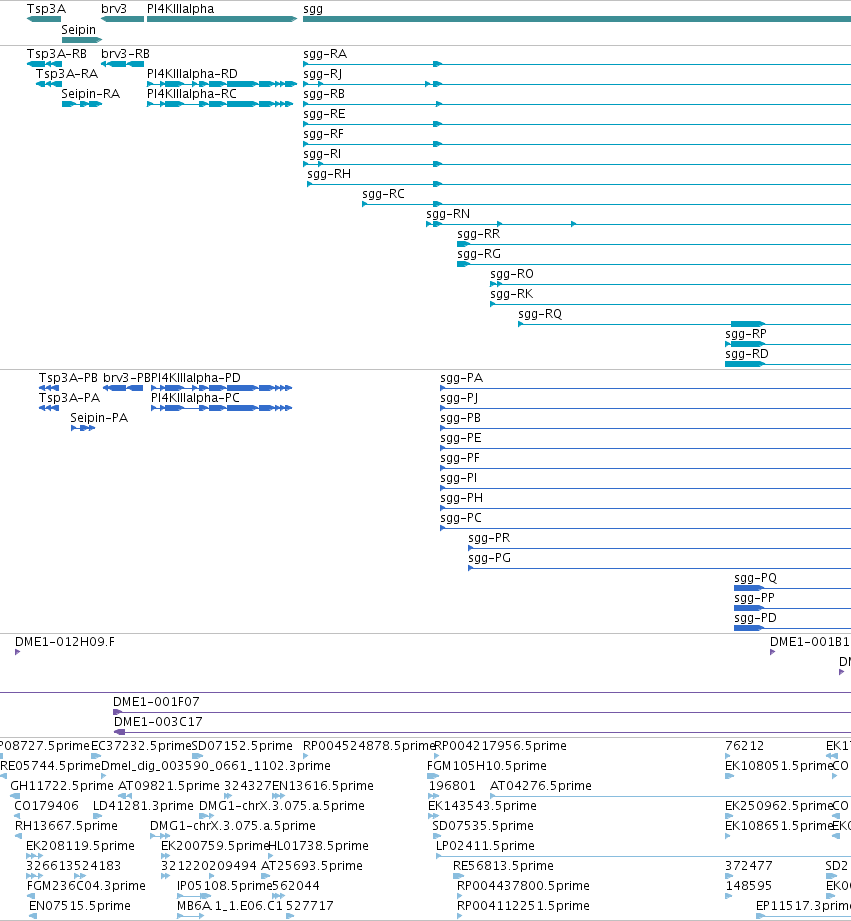Click EST FGM236C04.3prime
This screenshot has height=921, width=851.
click(86, 885)
